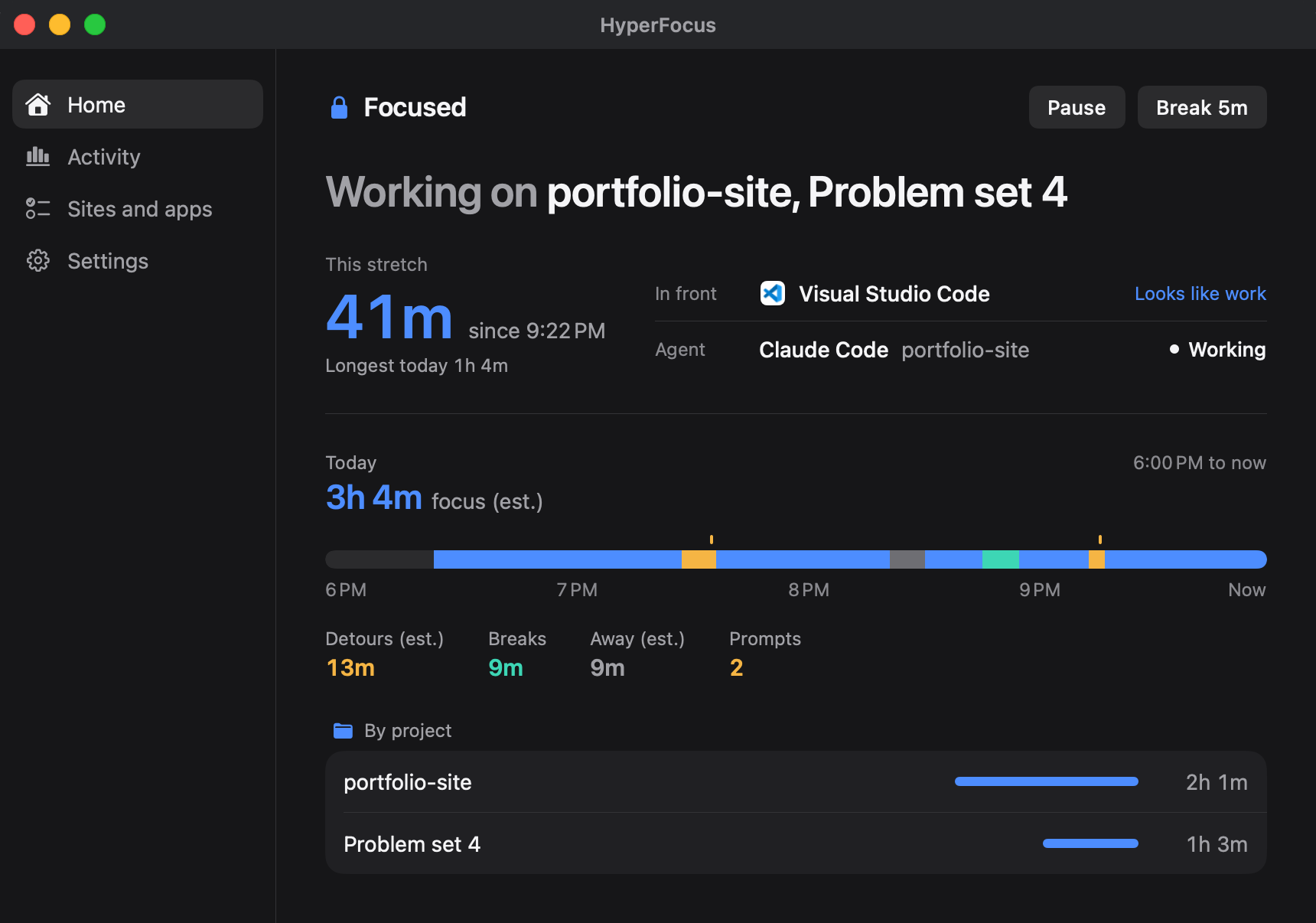Click the 1h 3m duration for Problem set 4
The image size is (1316, 923).
1217,844
